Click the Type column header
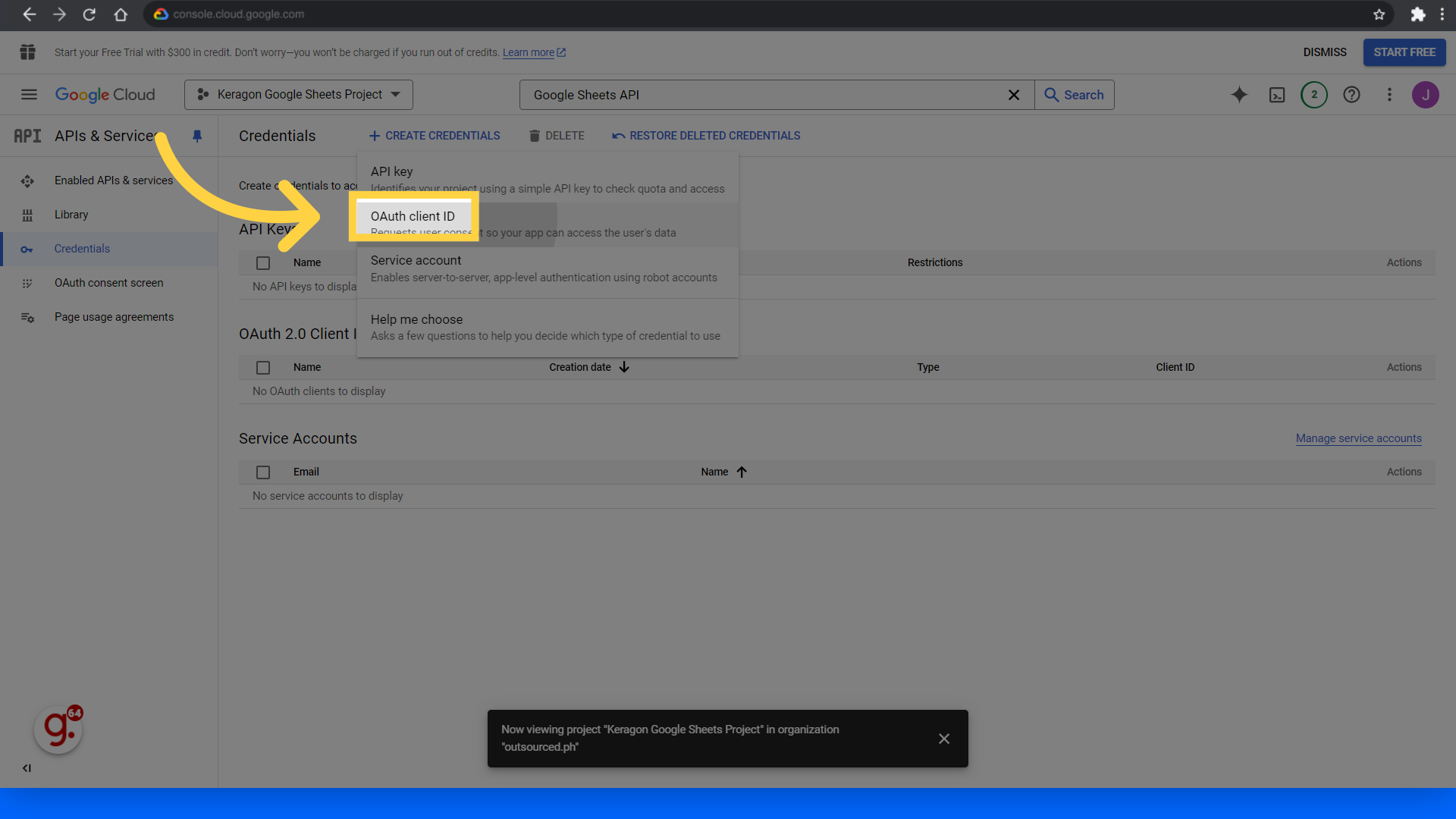Viewport: 1456px width, 819px height. (928, 367)
